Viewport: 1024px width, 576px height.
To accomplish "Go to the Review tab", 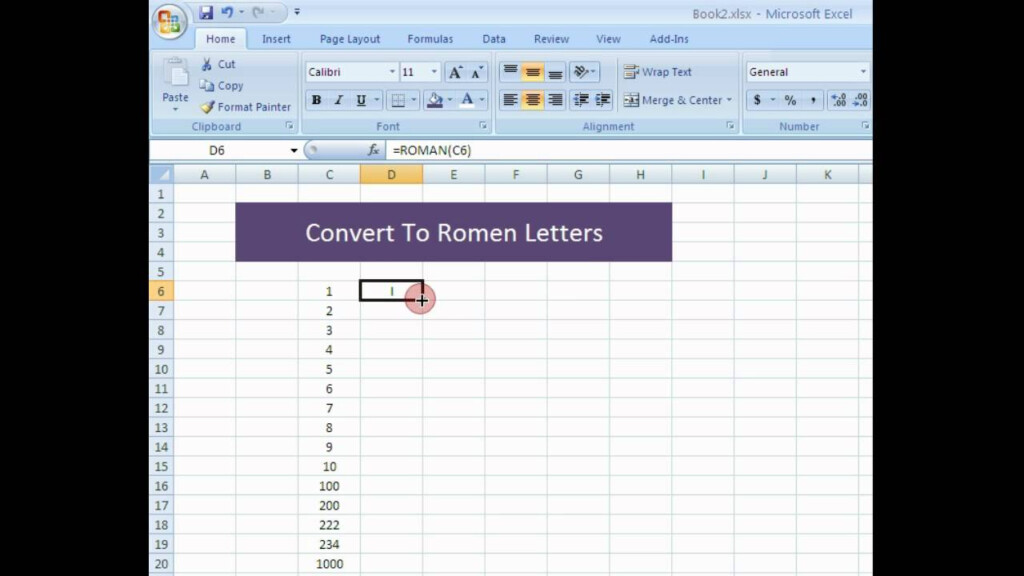I will pyautogui.click(x=552, y=39).
